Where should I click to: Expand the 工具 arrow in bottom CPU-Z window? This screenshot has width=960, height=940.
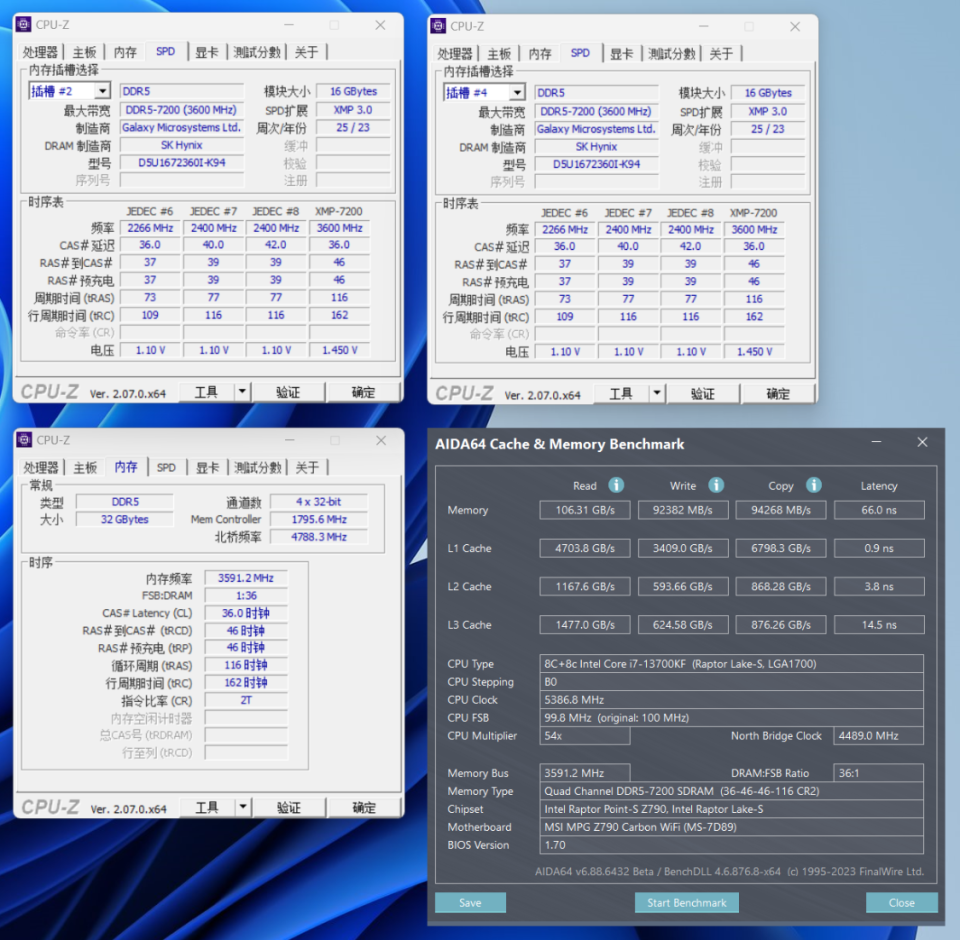click(x=242, y=807)
